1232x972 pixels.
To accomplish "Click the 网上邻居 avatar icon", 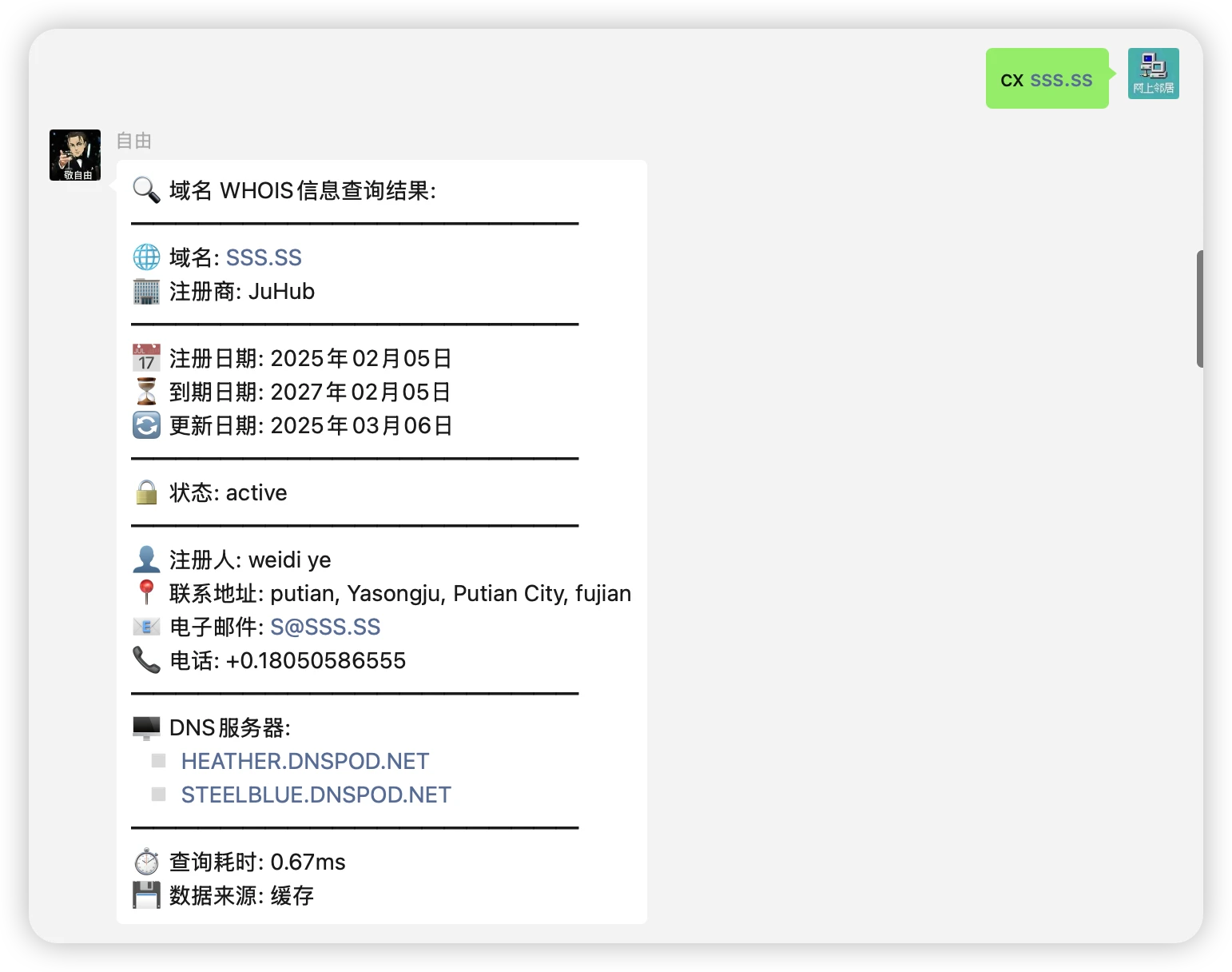I will tap(1153, 74).
